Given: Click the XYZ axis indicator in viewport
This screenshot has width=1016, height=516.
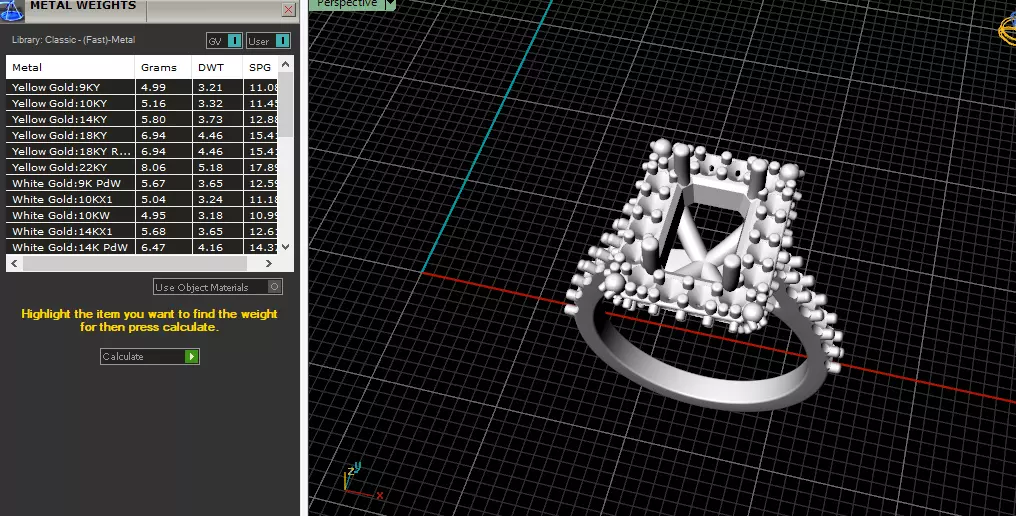Looking at the screenshot, I should pos(361,481).
